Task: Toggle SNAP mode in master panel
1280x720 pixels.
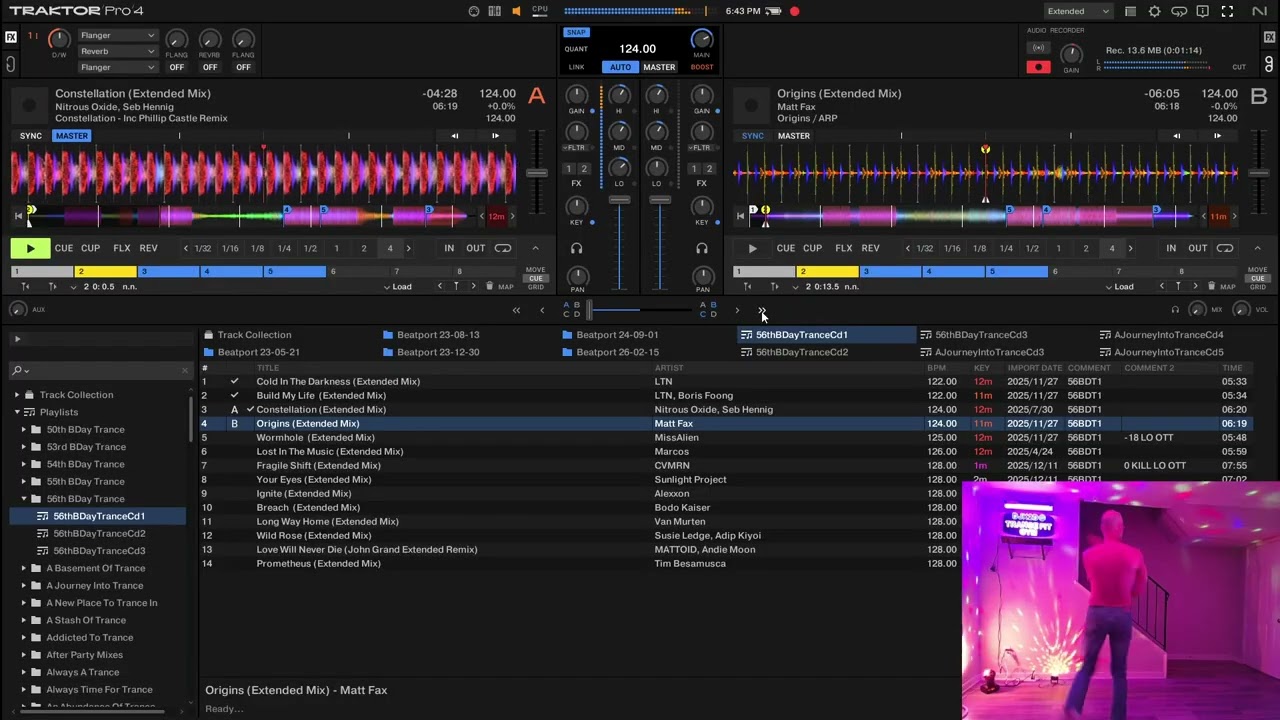Action: point(576,32)
